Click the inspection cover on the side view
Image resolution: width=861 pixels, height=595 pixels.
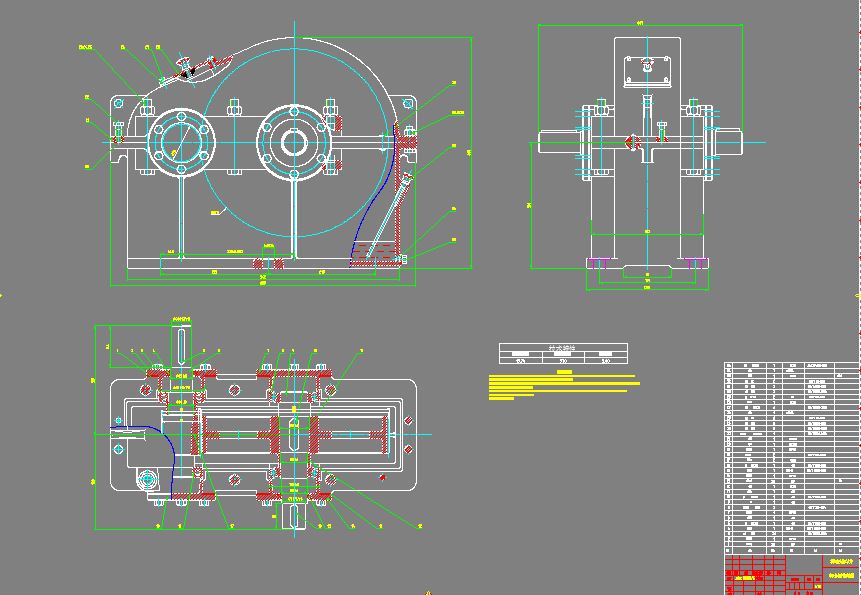coord(647,71)
